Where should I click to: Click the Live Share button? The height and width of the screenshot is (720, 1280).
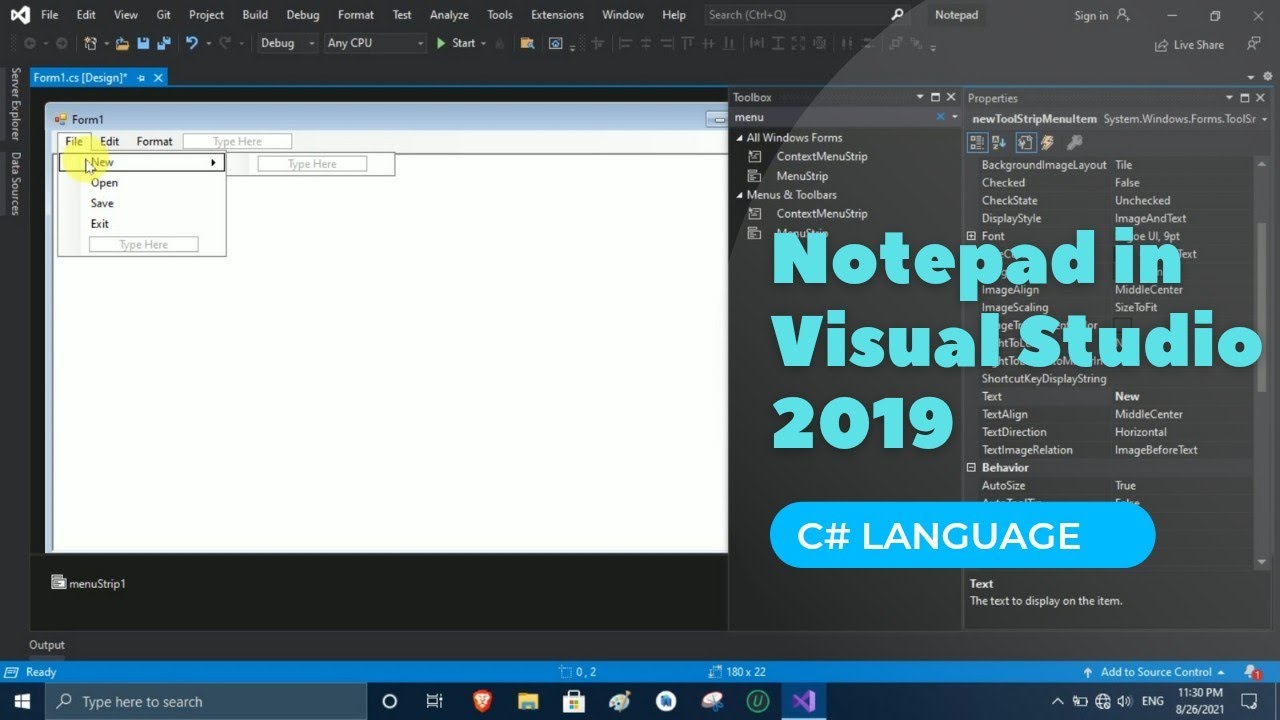[x=1189, y=45]
